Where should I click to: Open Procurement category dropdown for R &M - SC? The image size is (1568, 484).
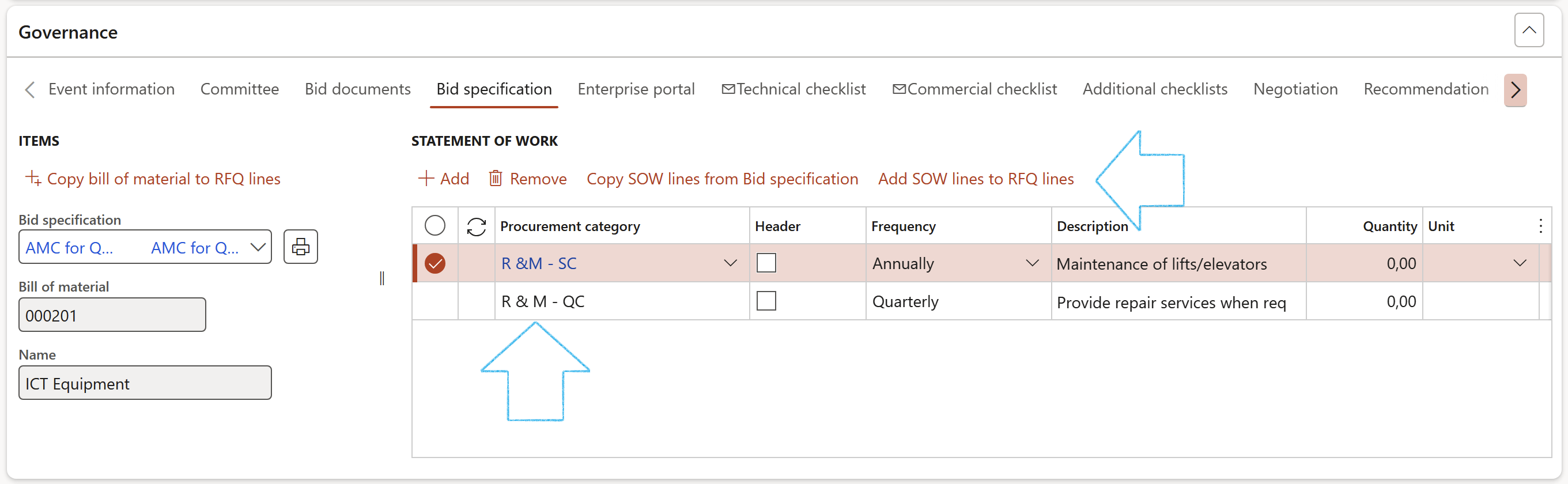[x=730, y=263]
